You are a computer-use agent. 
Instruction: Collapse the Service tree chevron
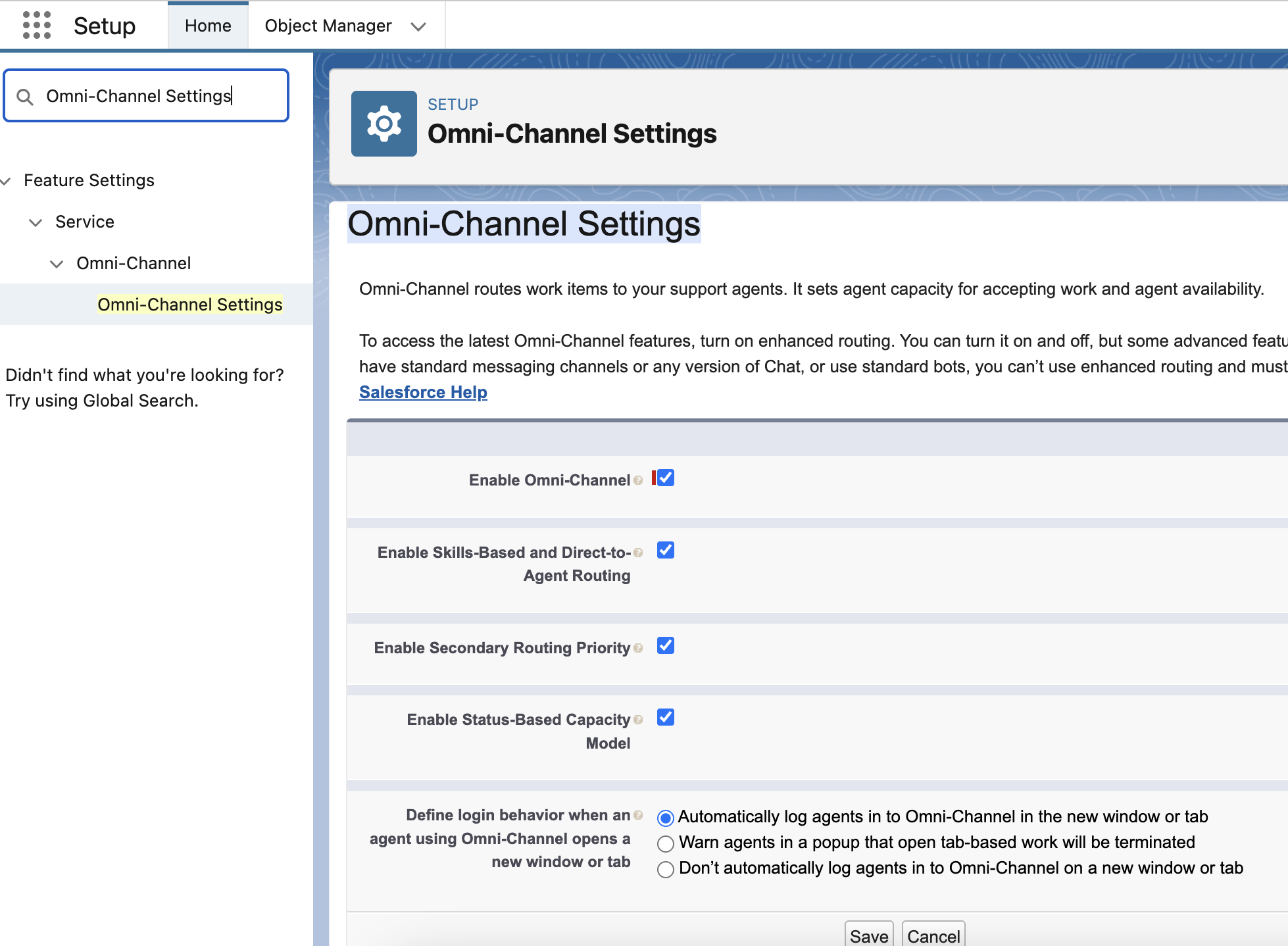pos(36,222)
